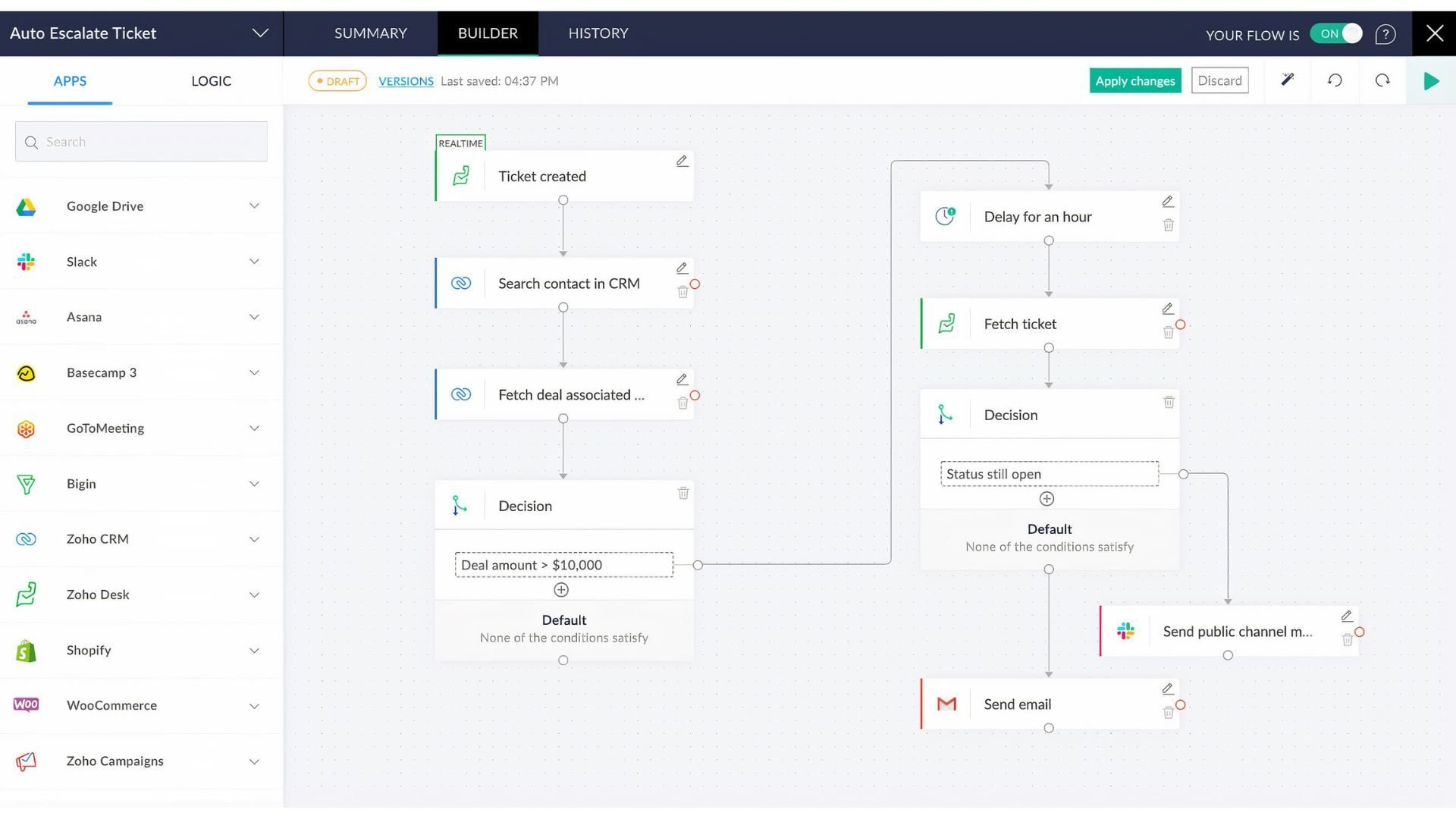Screen dimensions: 1456x819
Task: Open the help question mark icon
Action: point(1385,34)
